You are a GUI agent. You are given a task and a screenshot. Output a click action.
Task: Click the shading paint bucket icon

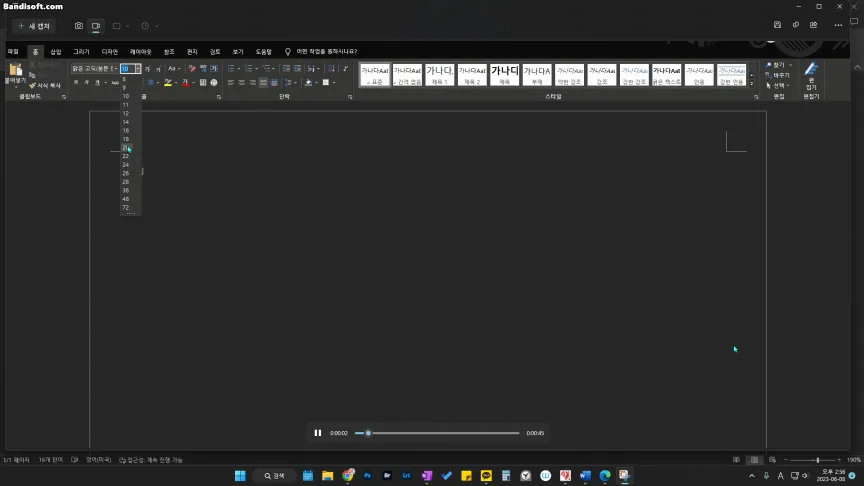pos(309,83)
